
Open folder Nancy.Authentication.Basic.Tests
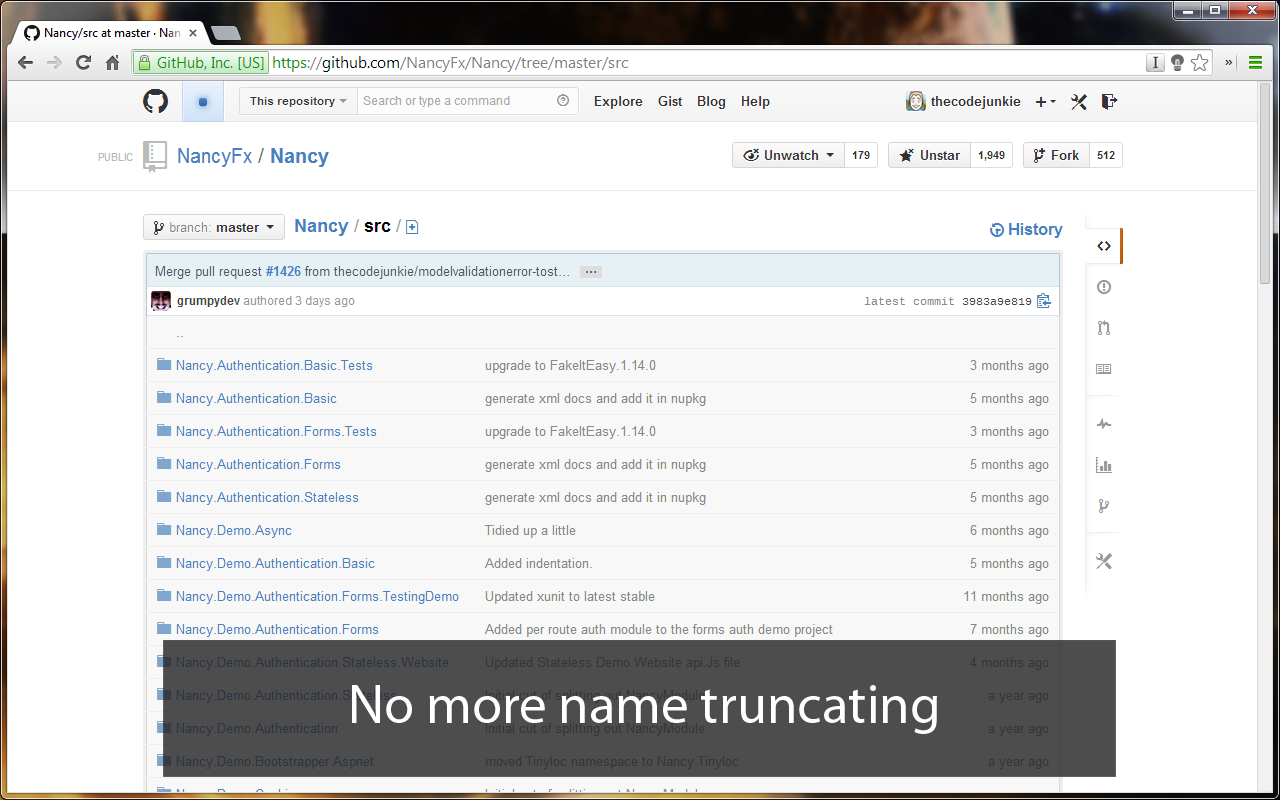point(274,365)
